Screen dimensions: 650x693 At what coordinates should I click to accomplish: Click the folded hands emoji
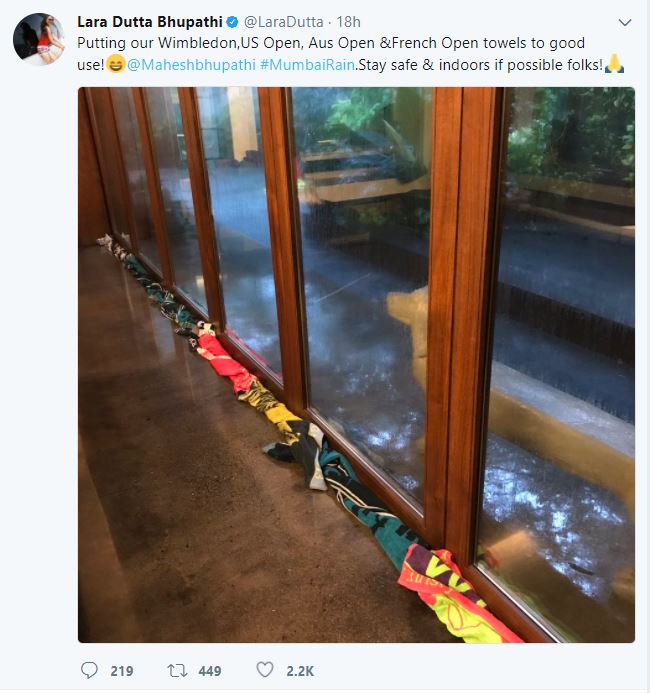pyautogui.click(x=614, y=64)
